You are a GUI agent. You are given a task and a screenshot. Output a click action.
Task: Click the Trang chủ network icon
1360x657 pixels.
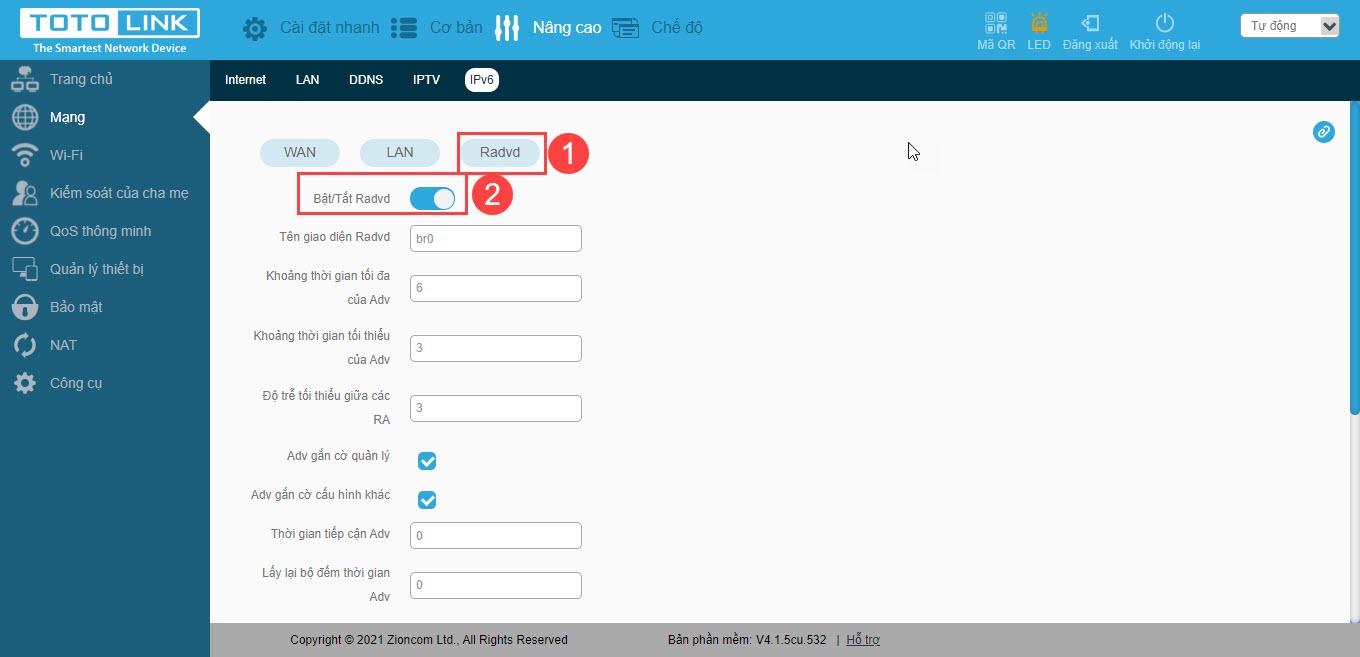tap(25, 79)
